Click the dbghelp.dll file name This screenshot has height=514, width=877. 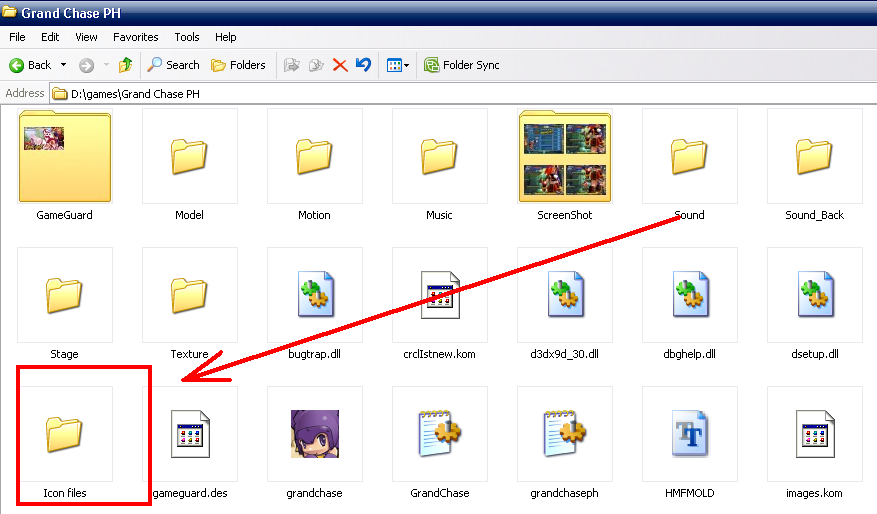[689, 354]
